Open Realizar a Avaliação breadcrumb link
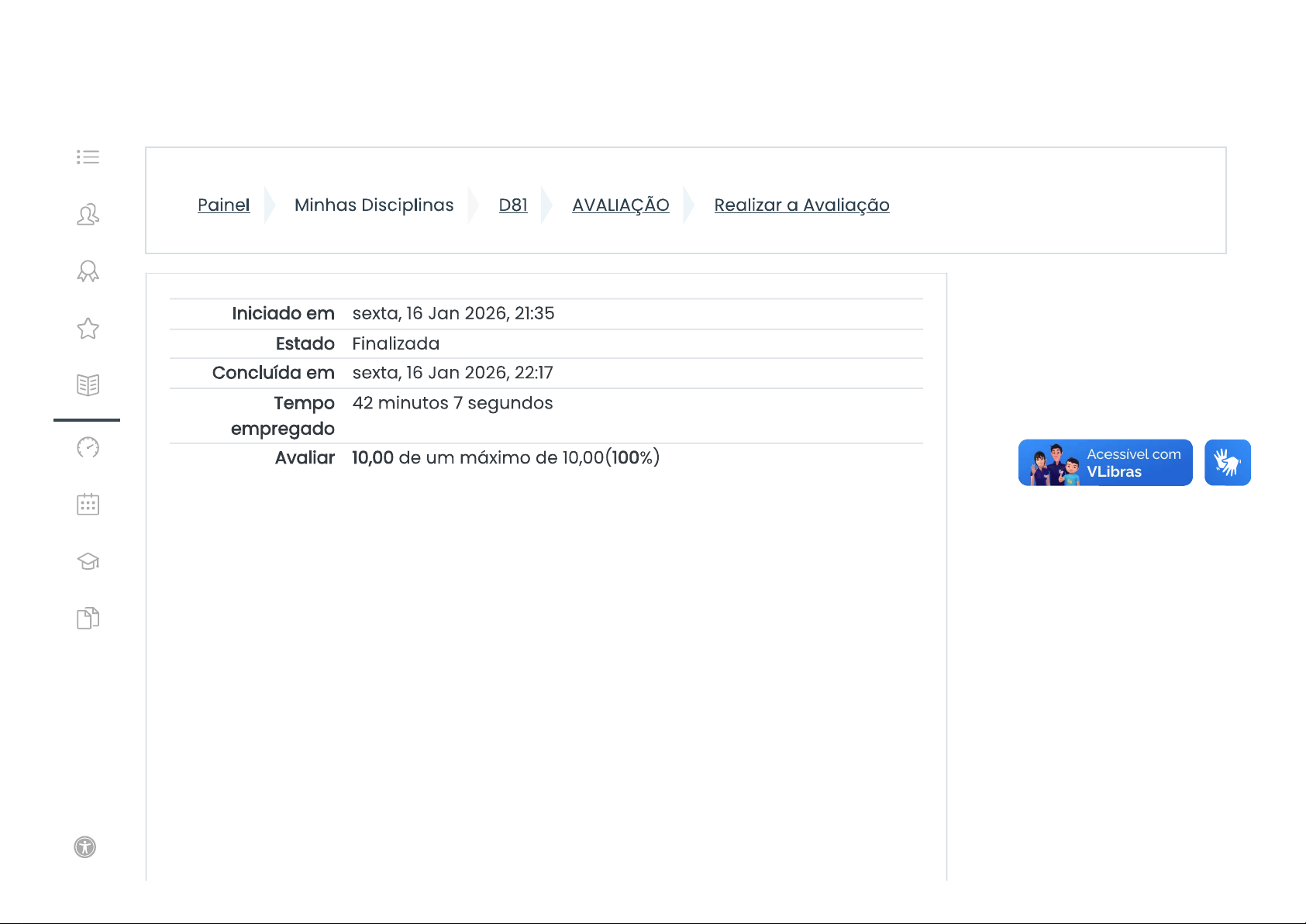 [x=801, y=205]
